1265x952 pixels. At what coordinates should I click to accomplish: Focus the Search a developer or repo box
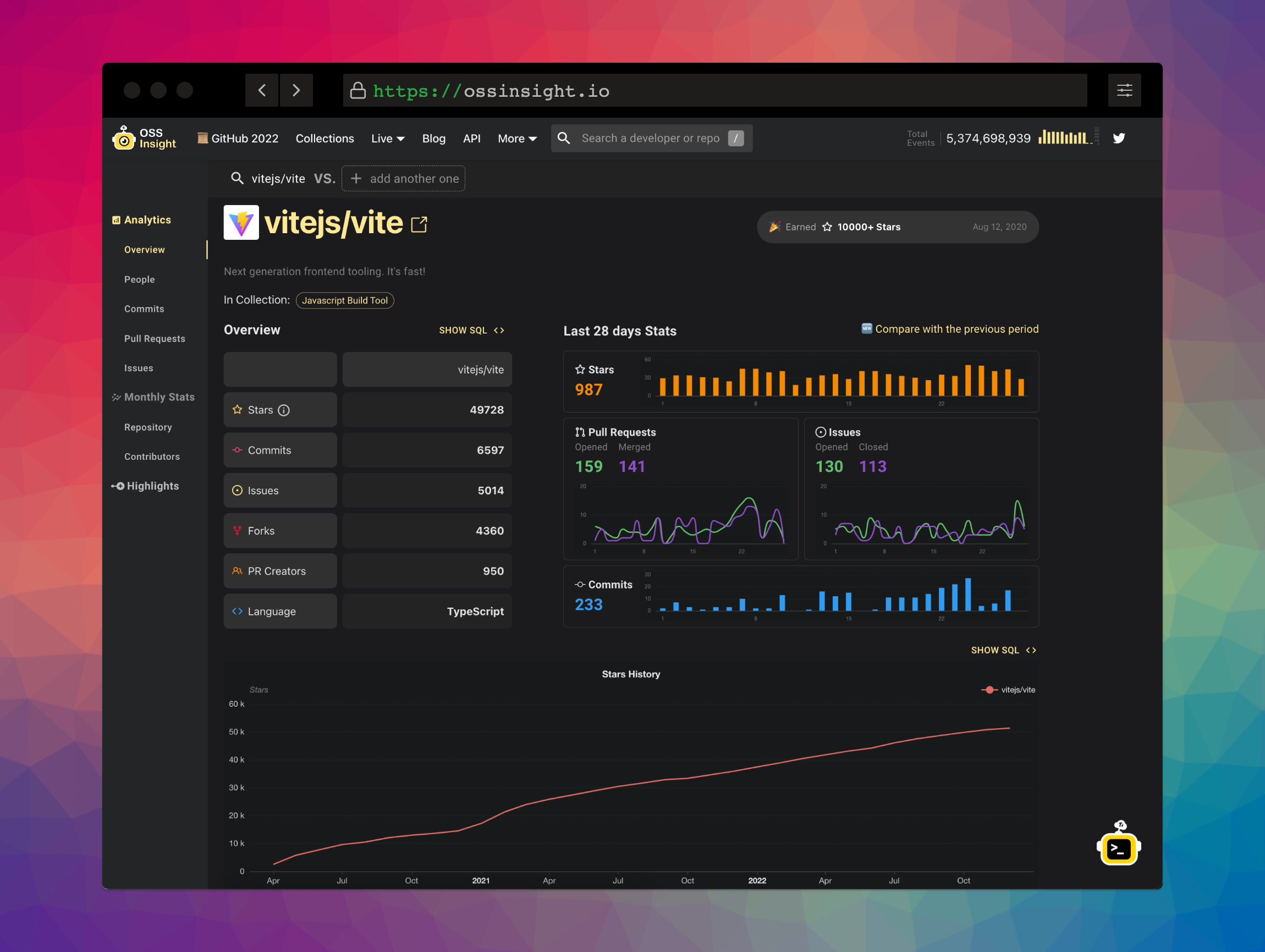tap(650, 139)
